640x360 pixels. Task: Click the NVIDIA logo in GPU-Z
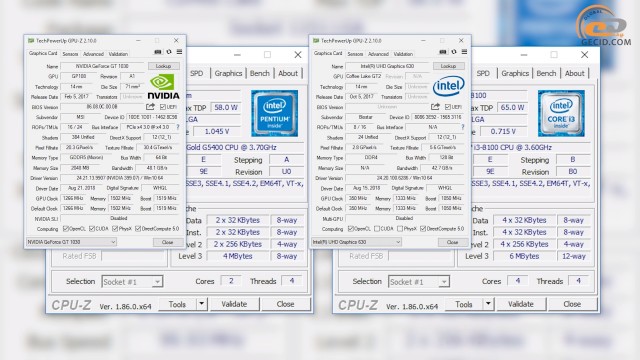163,87
